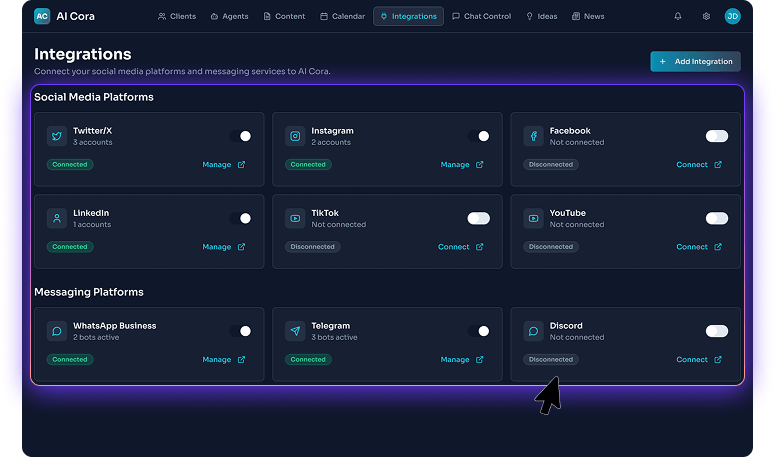Click the Facebook platform icon
Screen dimensions: 775x457
click(533, 136)
